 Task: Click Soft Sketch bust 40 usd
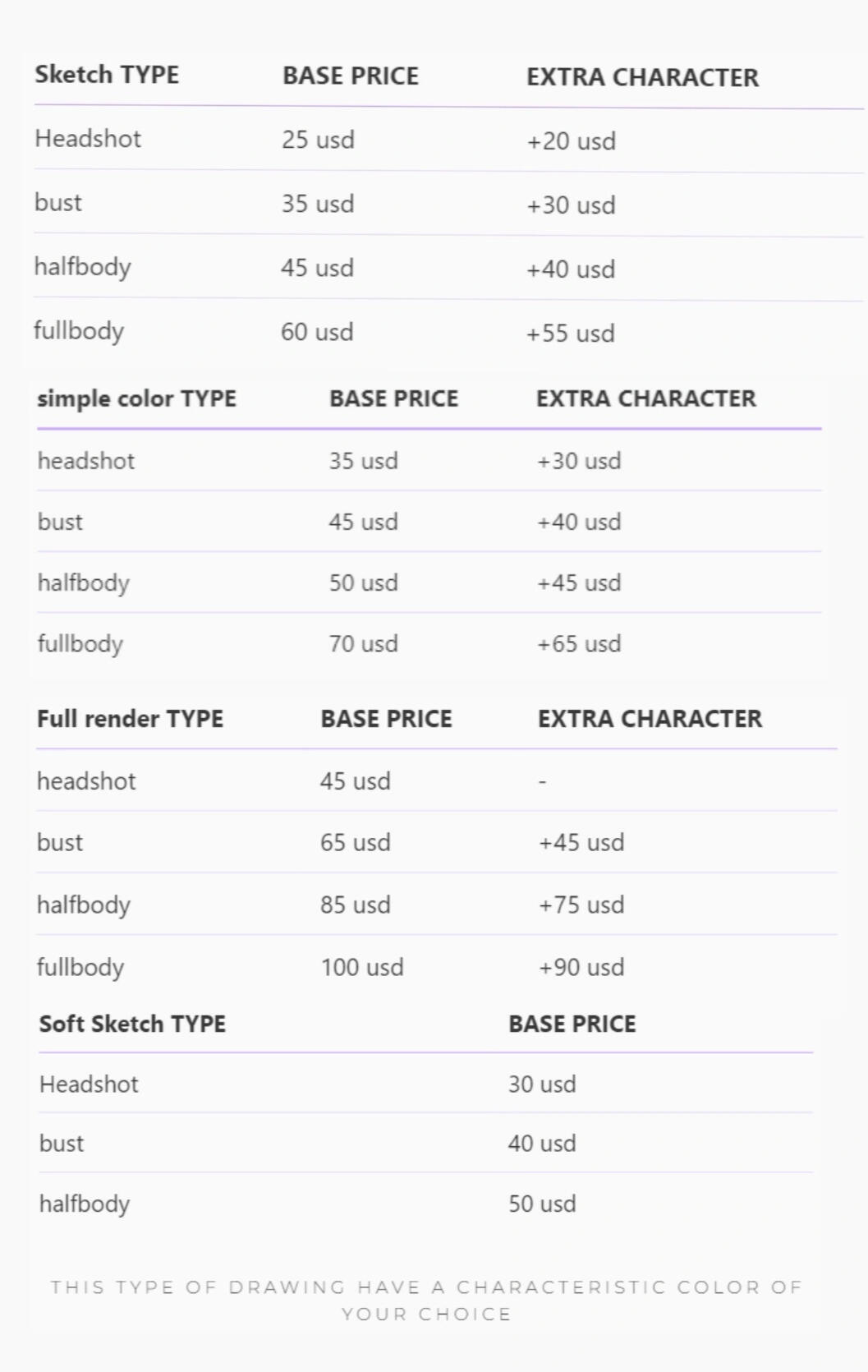pyautogui.click(x=542, y=1144)
